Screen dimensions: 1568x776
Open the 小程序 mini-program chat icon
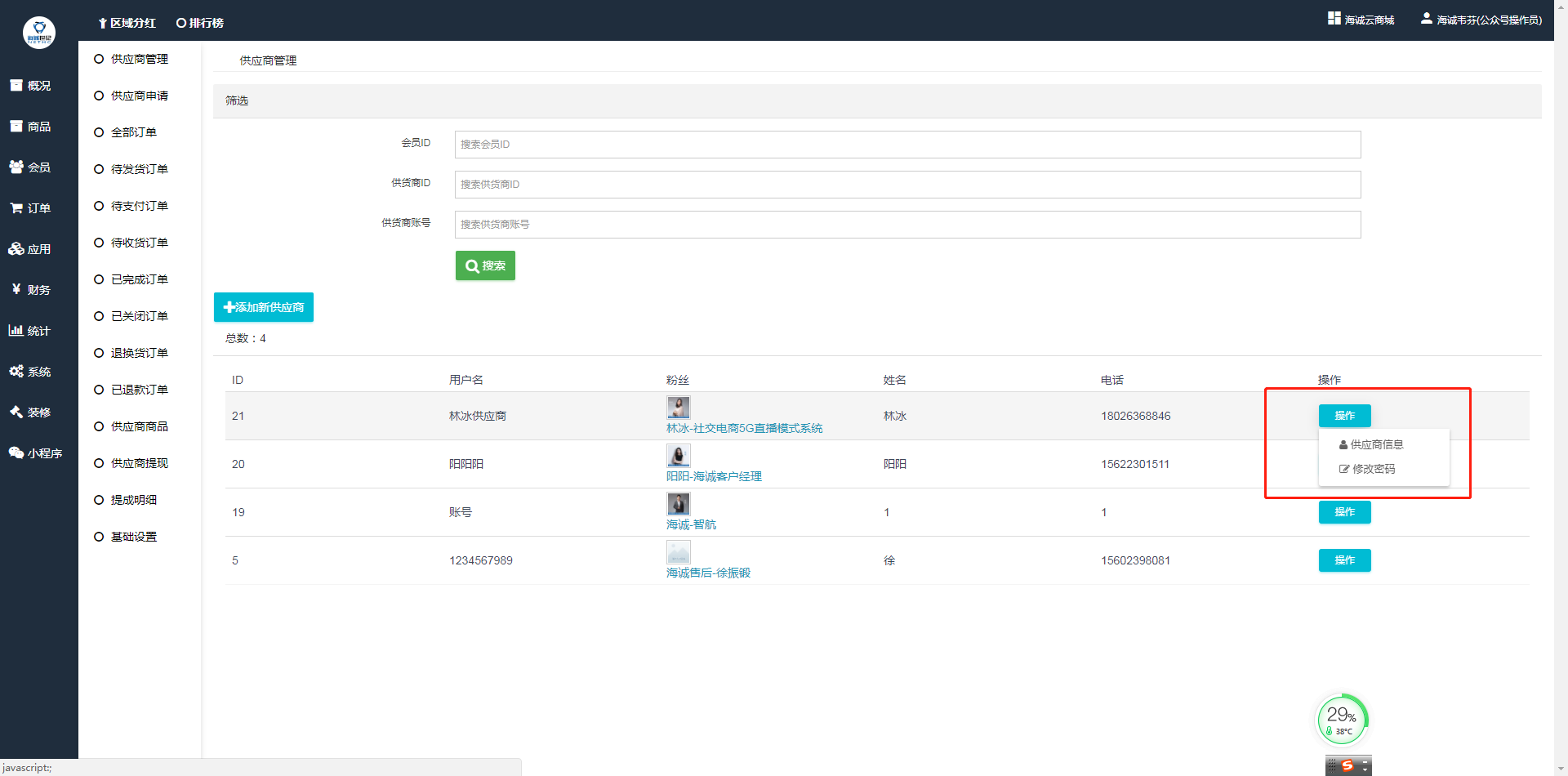click(16, 453)
